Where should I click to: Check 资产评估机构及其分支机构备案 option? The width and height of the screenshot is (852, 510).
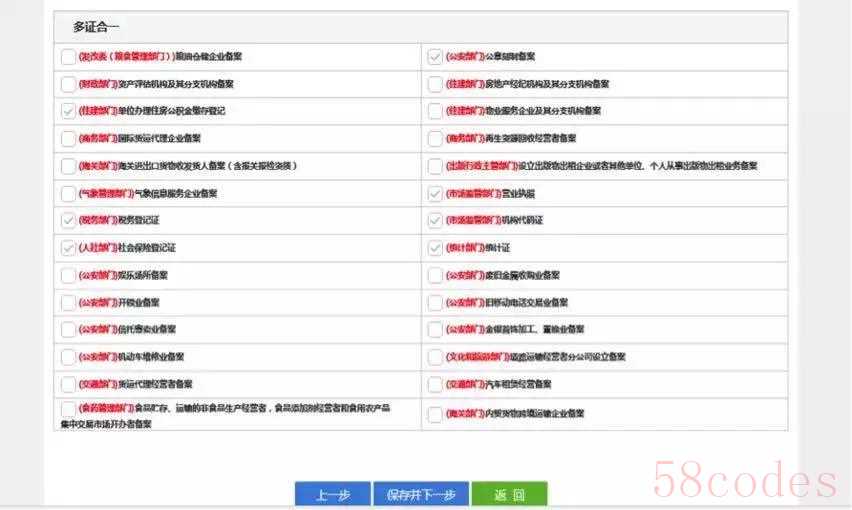[68, 84]
